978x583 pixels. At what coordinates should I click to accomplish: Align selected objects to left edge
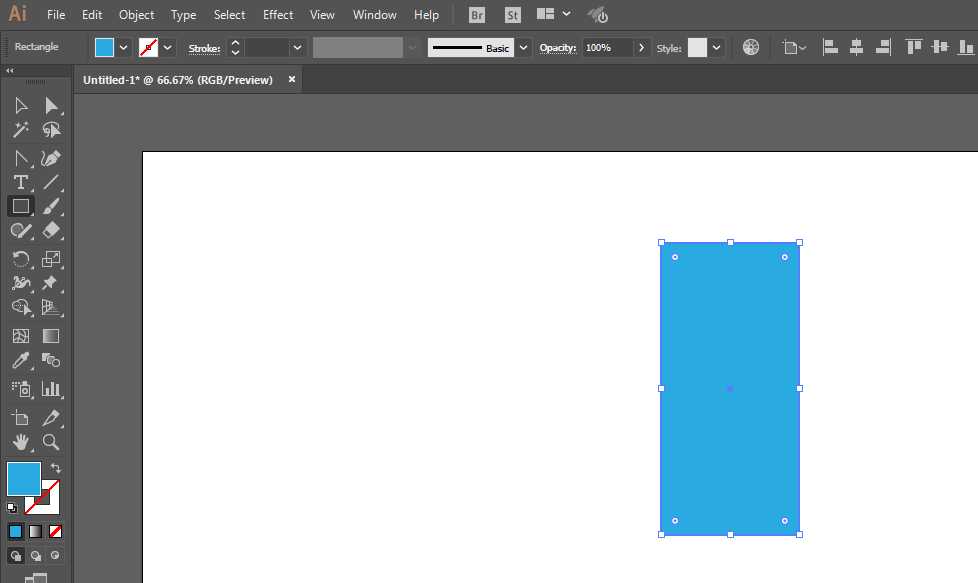point(830,47)
